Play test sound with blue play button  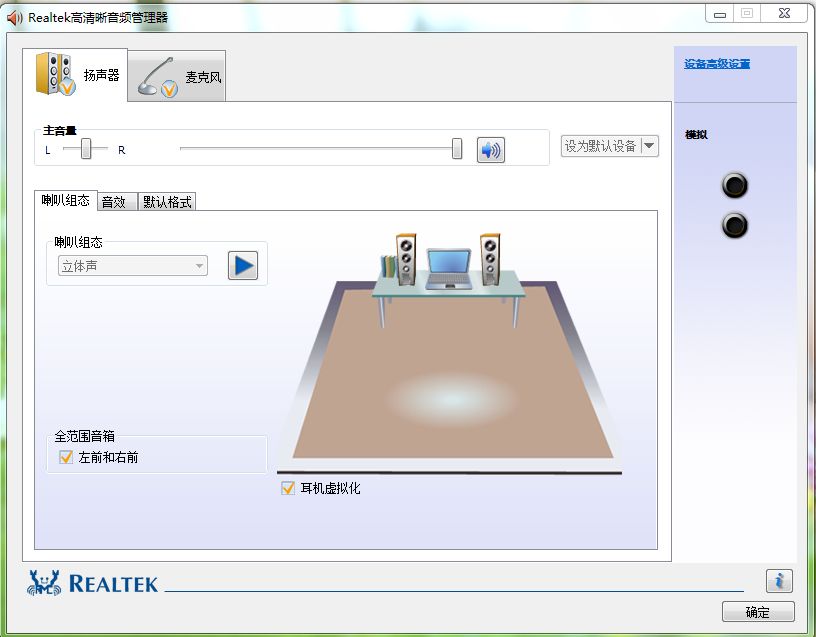(x=243, y=265)
